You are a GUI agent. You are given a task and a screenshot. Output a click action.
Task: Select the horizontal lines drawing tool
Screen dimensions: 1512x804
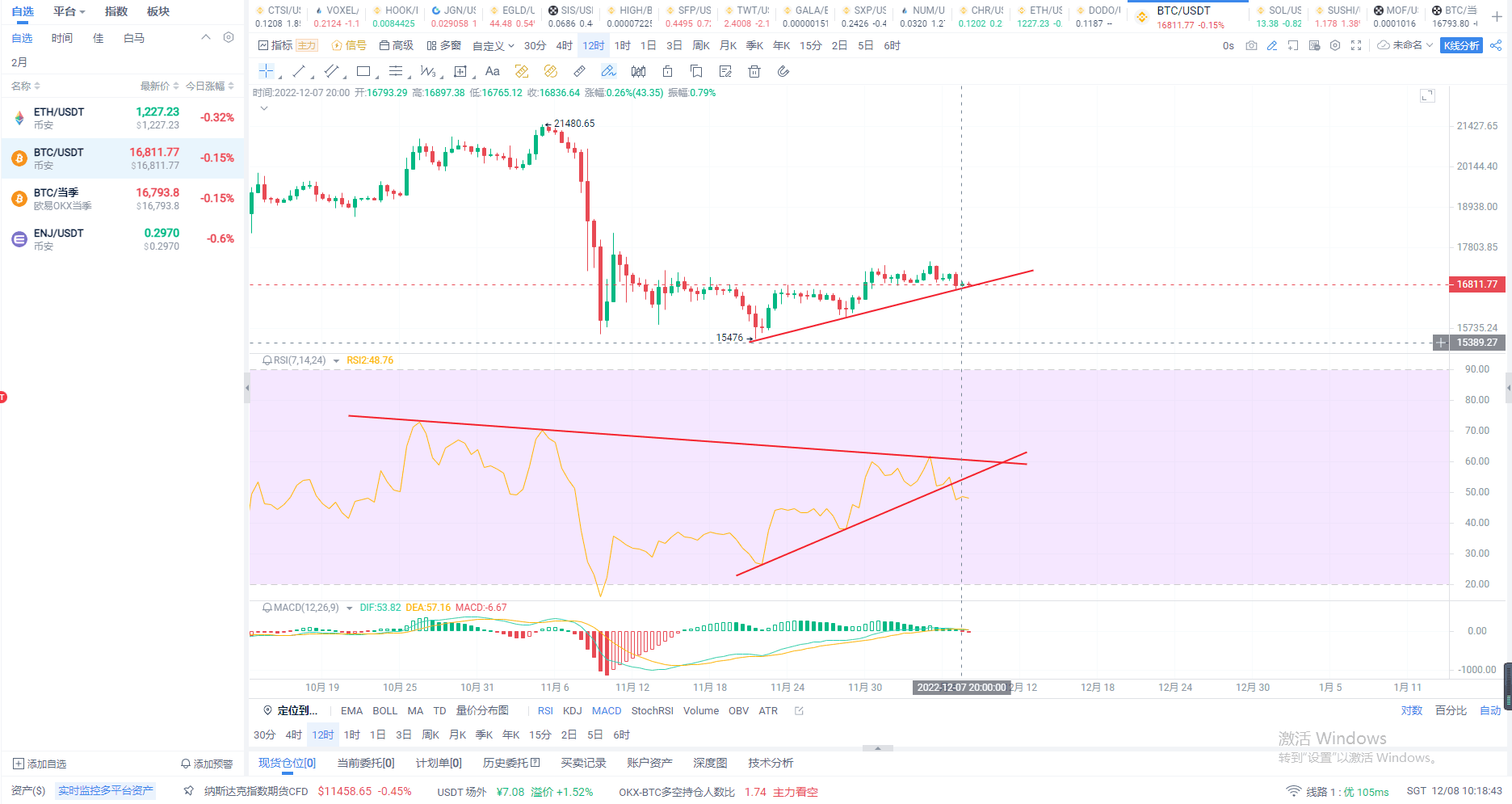point(395,71)
